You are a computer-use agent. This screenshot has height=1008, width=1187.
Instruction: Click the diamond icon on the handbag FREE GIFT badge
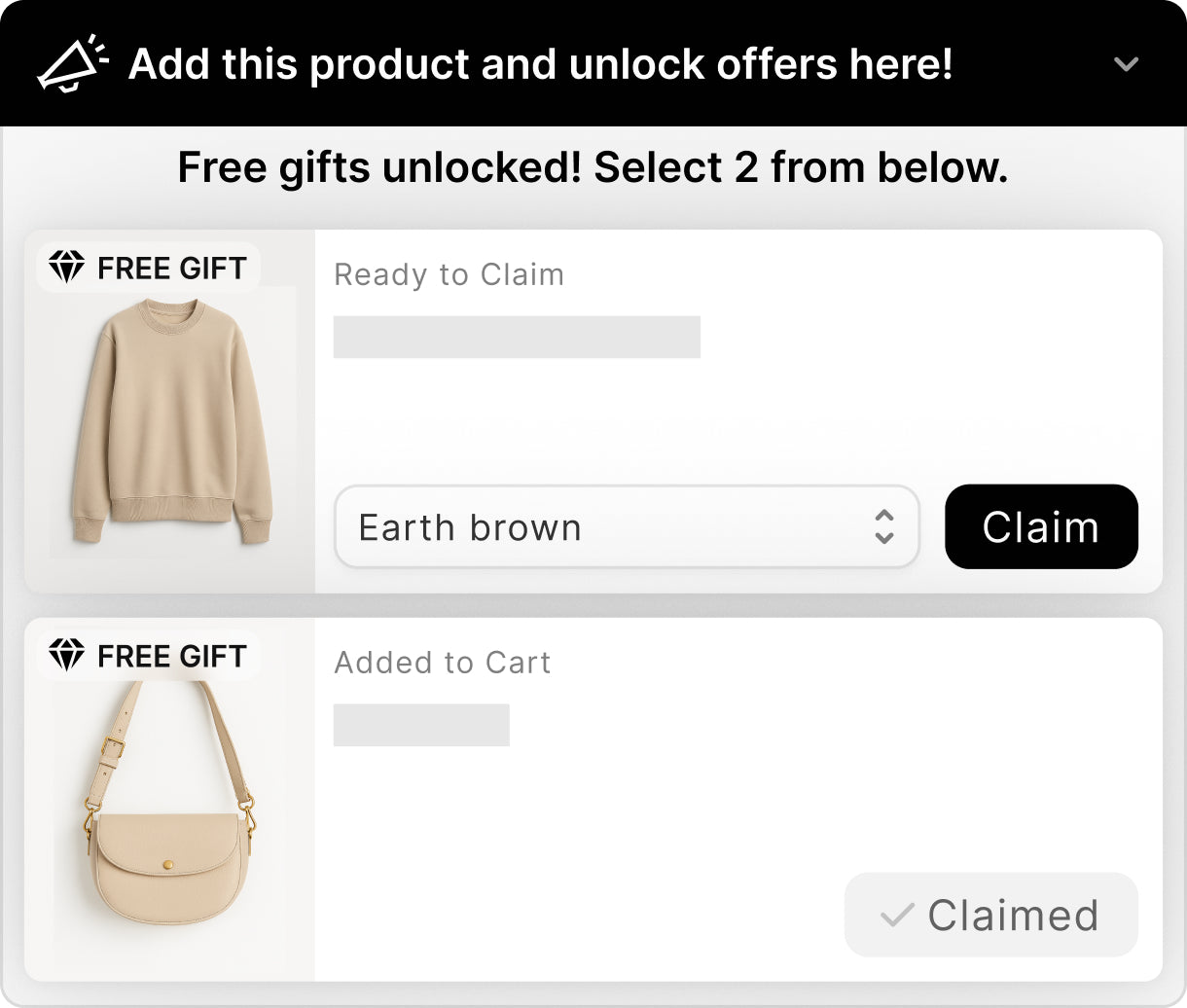point(64,656)
